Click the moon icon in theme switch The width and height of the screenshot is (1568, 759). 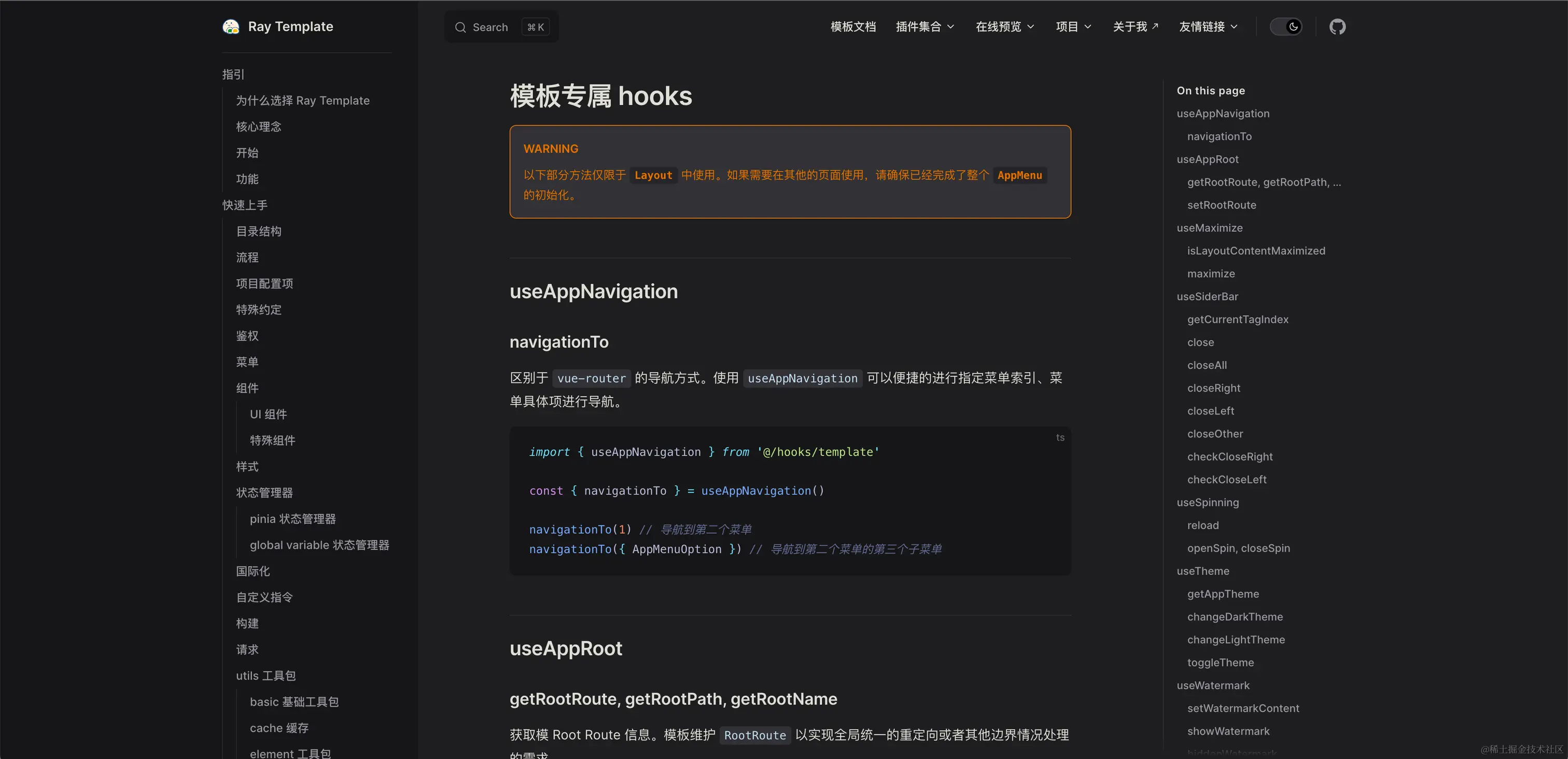pos(1293,27)
